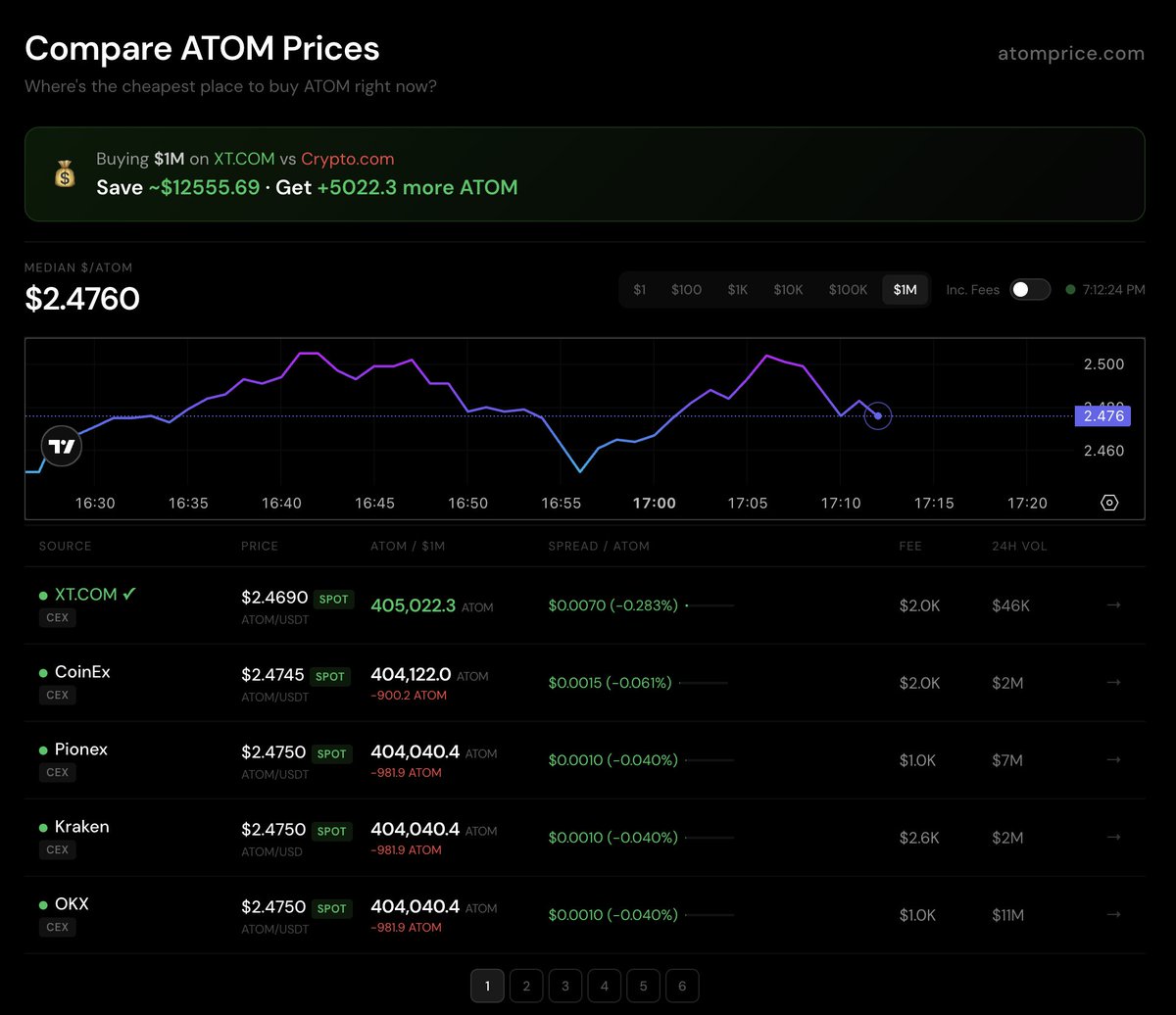Click the FEE column header
1176x1015 pixels.
[910, 546]
